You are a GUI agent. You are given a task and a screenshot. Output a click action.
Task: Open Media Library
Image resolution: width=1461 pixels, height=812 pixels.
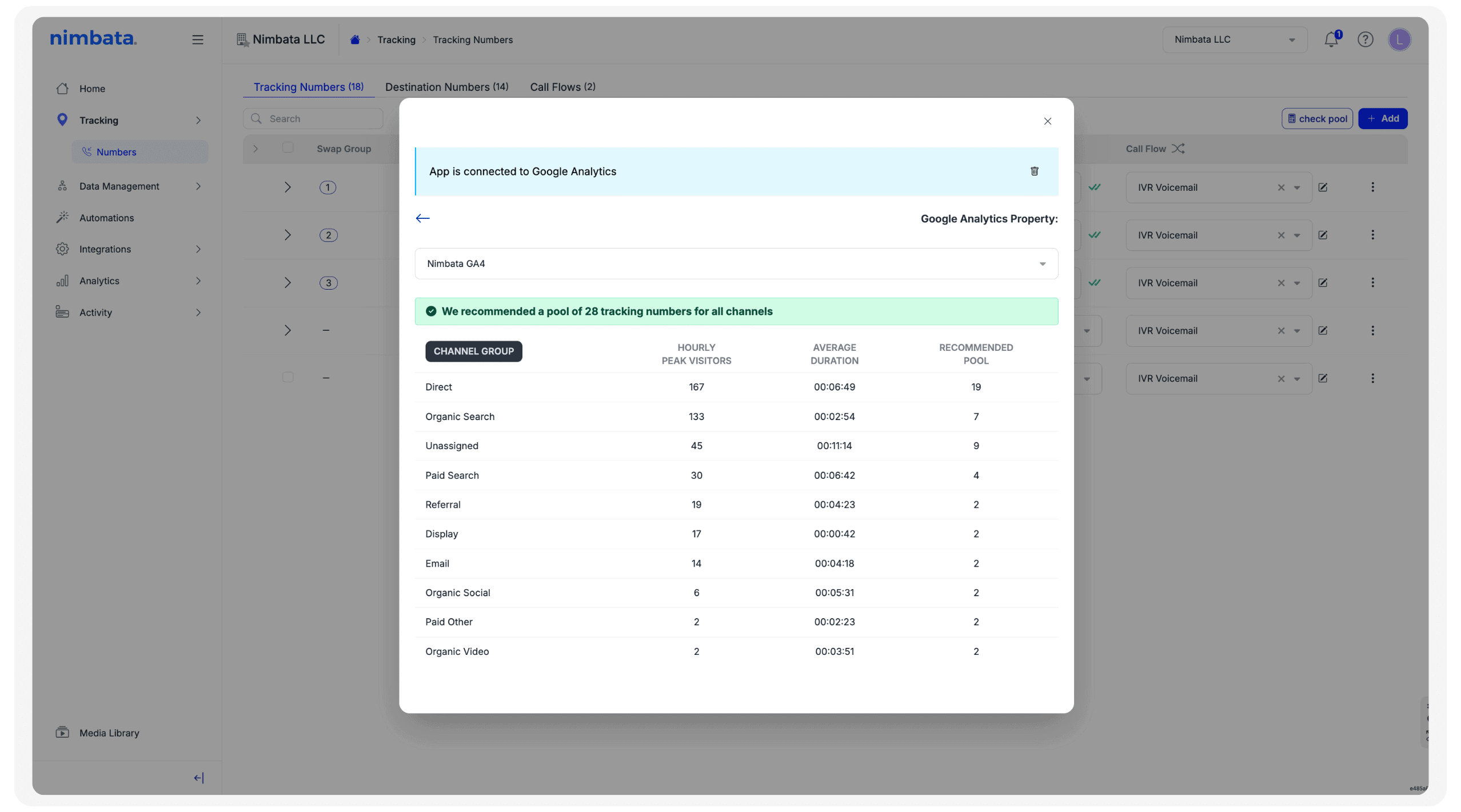click(x=97, y=733)
